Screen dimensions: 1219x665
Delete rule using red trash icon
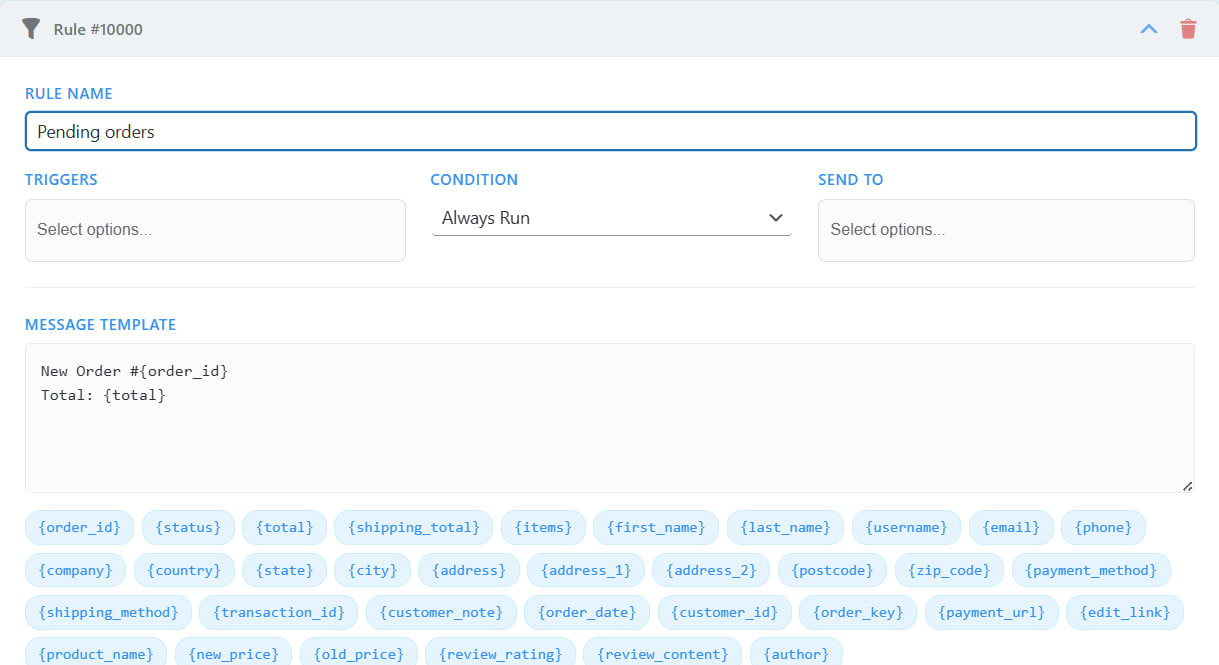pyautogui.click(x=1188, y=29)
